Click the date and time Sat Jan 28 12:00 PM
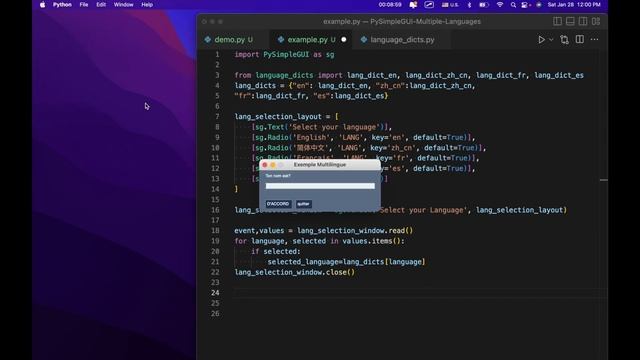This screenshot has height=360, width=640. pos(574,5)
